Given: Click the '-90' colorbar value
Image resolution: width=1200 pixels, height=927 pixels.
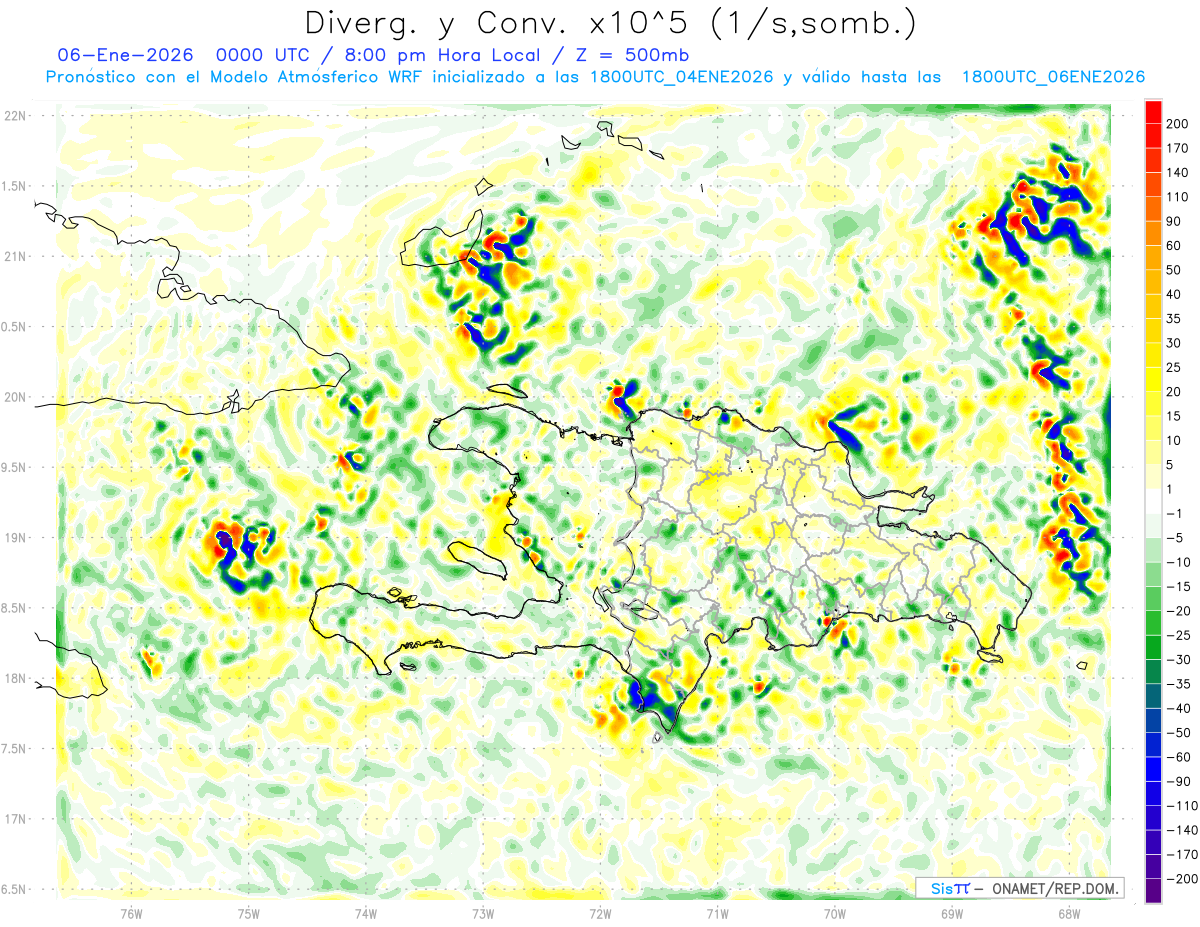Looking at the screenshot, I should click(1179, 781).
